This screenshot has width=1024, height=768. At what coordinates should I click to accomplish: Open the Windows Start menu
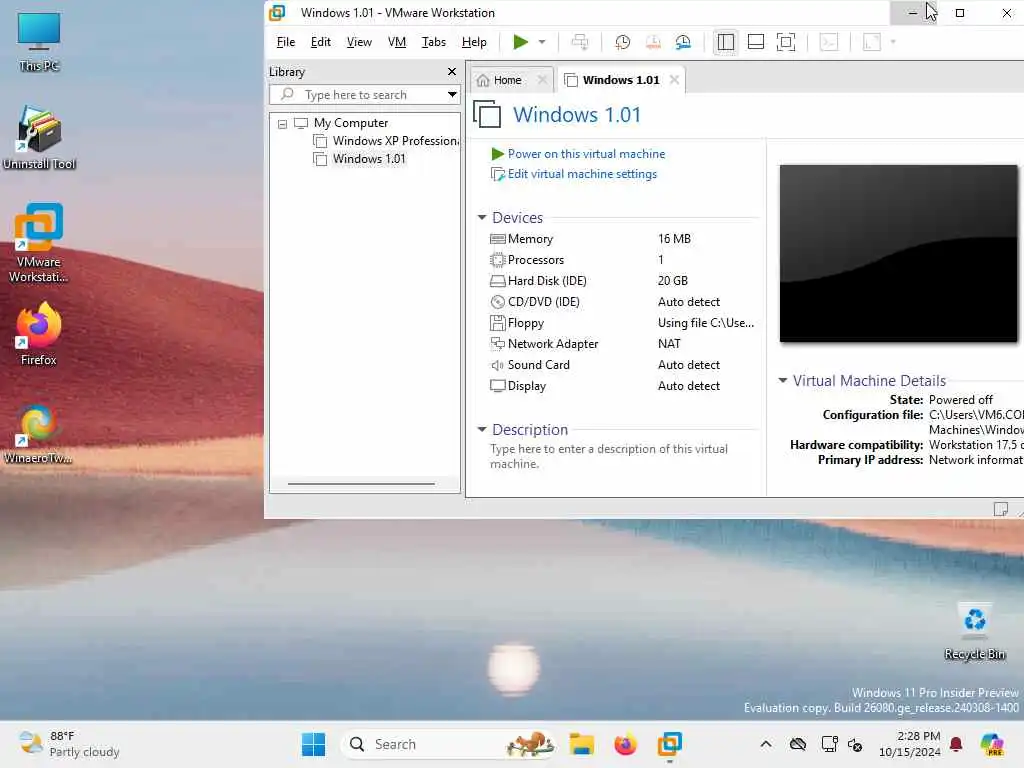313,744
